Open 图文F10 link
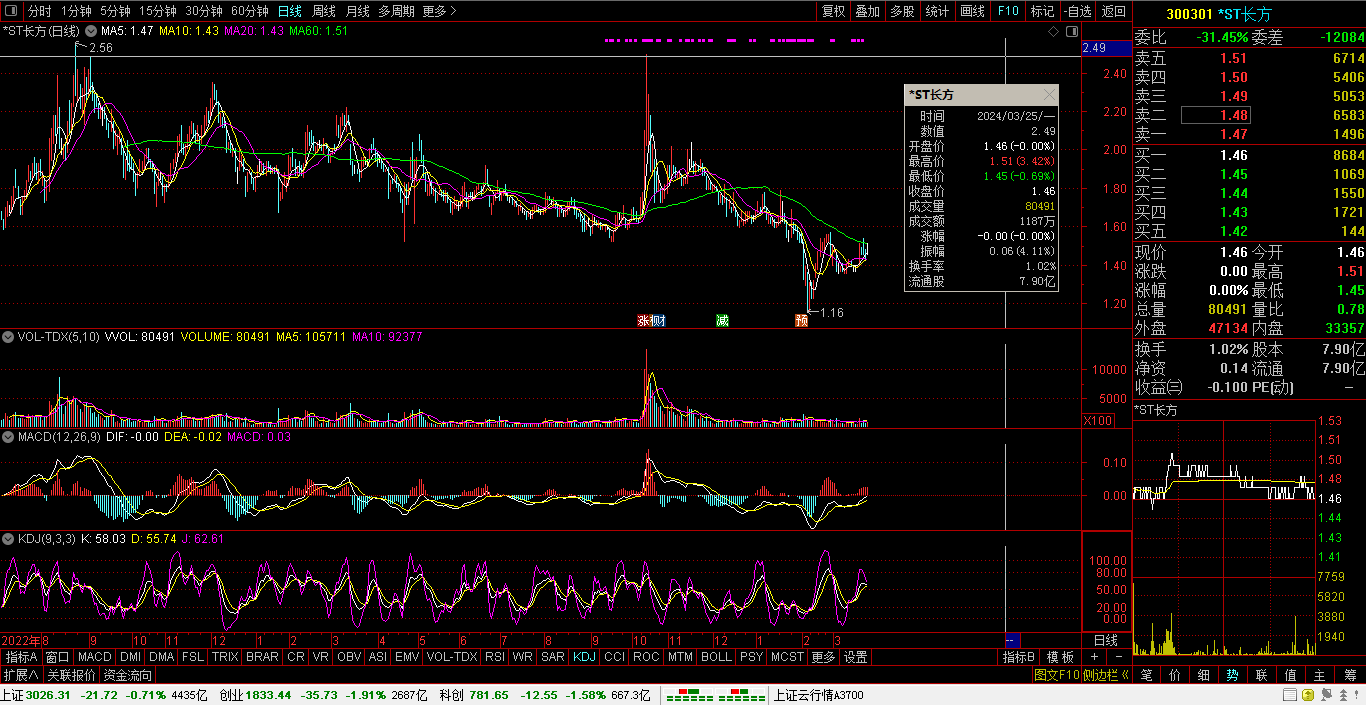 click(x=1057, y=676)
